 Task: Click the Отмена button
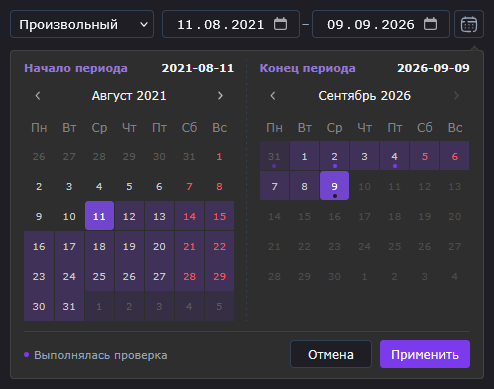331,354
